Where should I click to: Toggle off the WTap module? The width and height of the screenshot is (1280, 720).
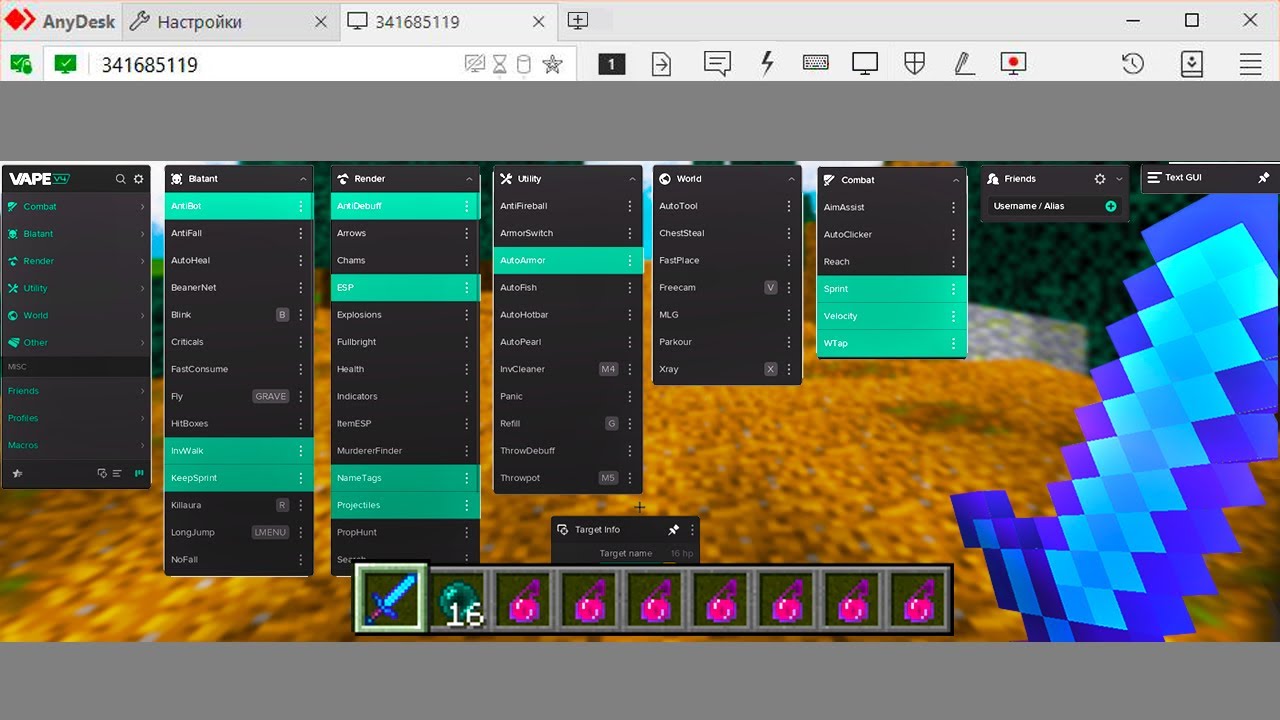pyautogui.click(x=892, y=343)
